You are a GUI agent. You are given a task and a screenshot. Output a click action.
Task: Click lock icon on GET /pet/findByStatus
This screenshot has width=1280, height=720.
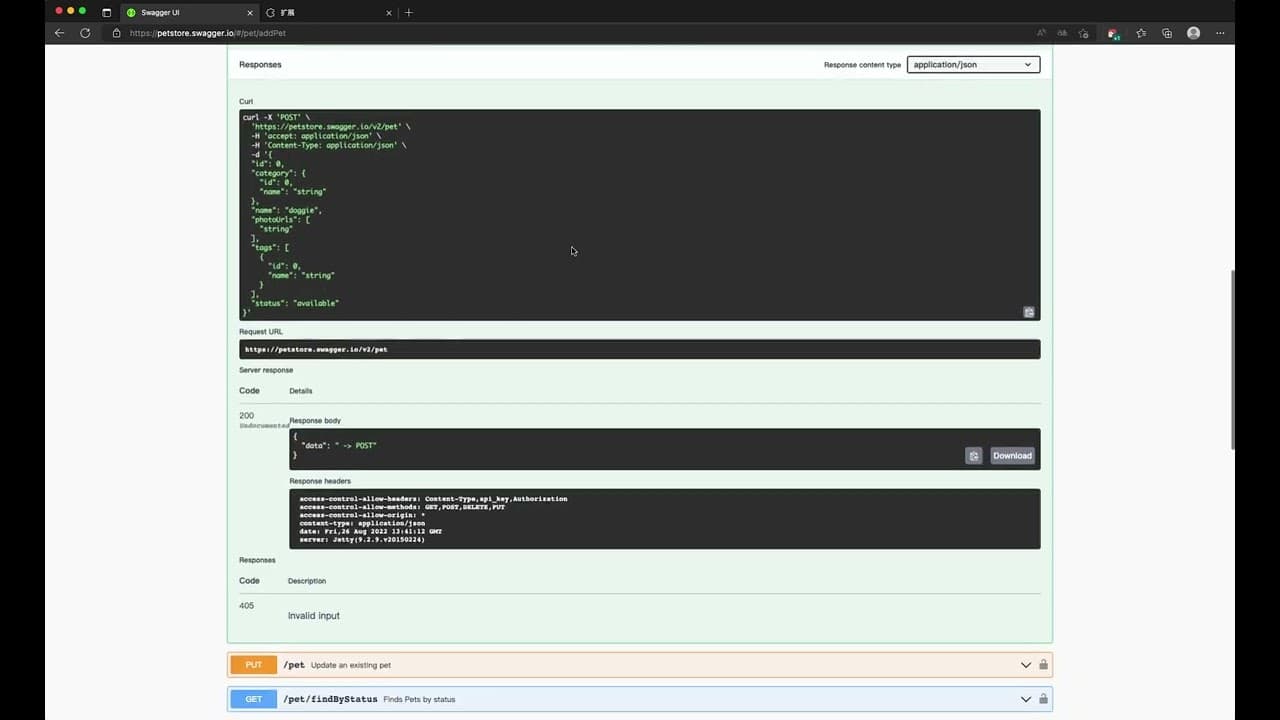(x=1043, y=699)
